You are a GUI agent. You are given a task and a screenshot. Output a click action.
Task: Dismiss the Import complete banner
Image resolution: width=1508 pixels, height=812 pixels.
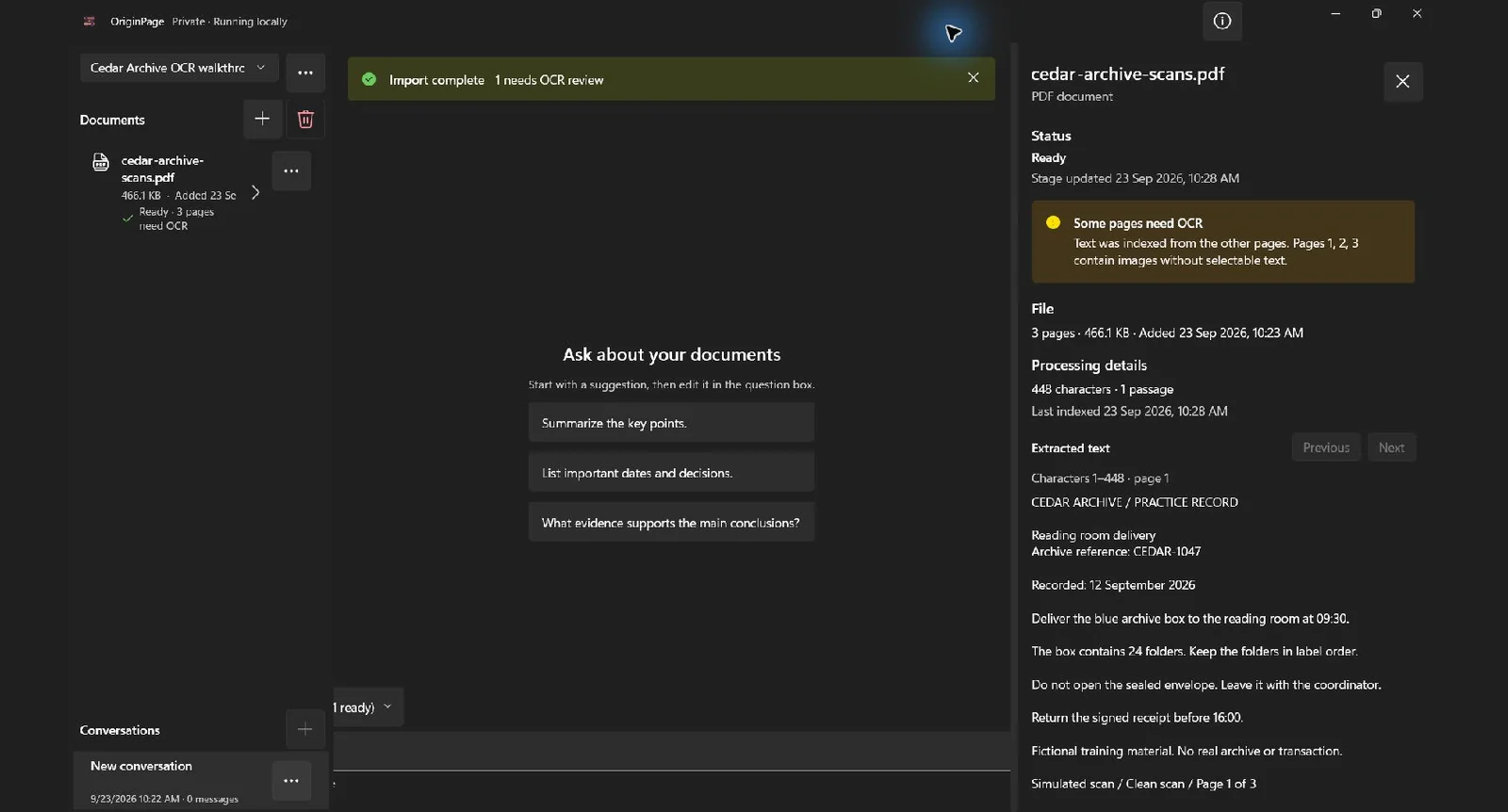coord(973,78)
